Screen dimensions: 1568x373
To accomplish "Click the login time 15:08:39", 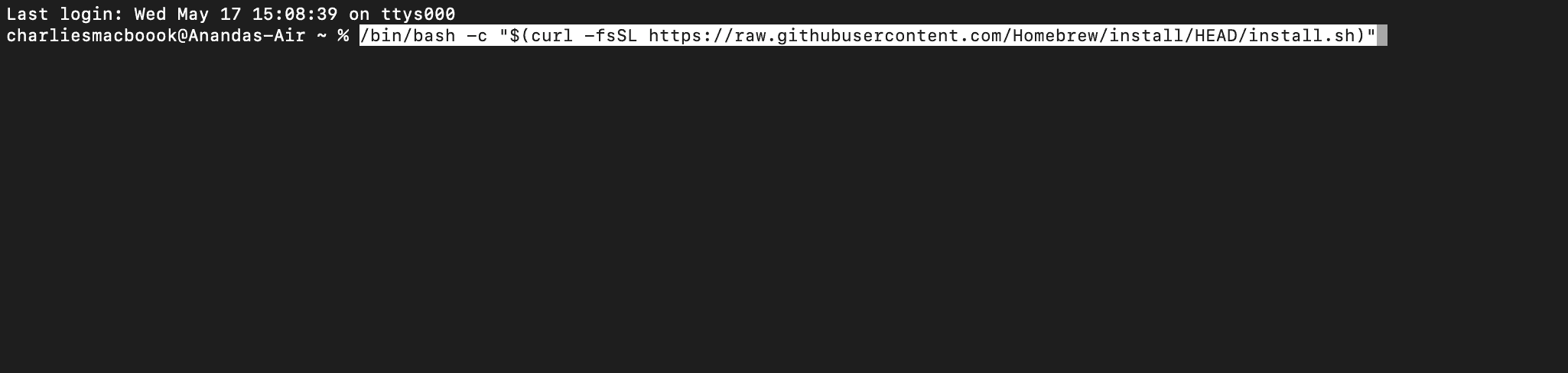I will (294, 15).
